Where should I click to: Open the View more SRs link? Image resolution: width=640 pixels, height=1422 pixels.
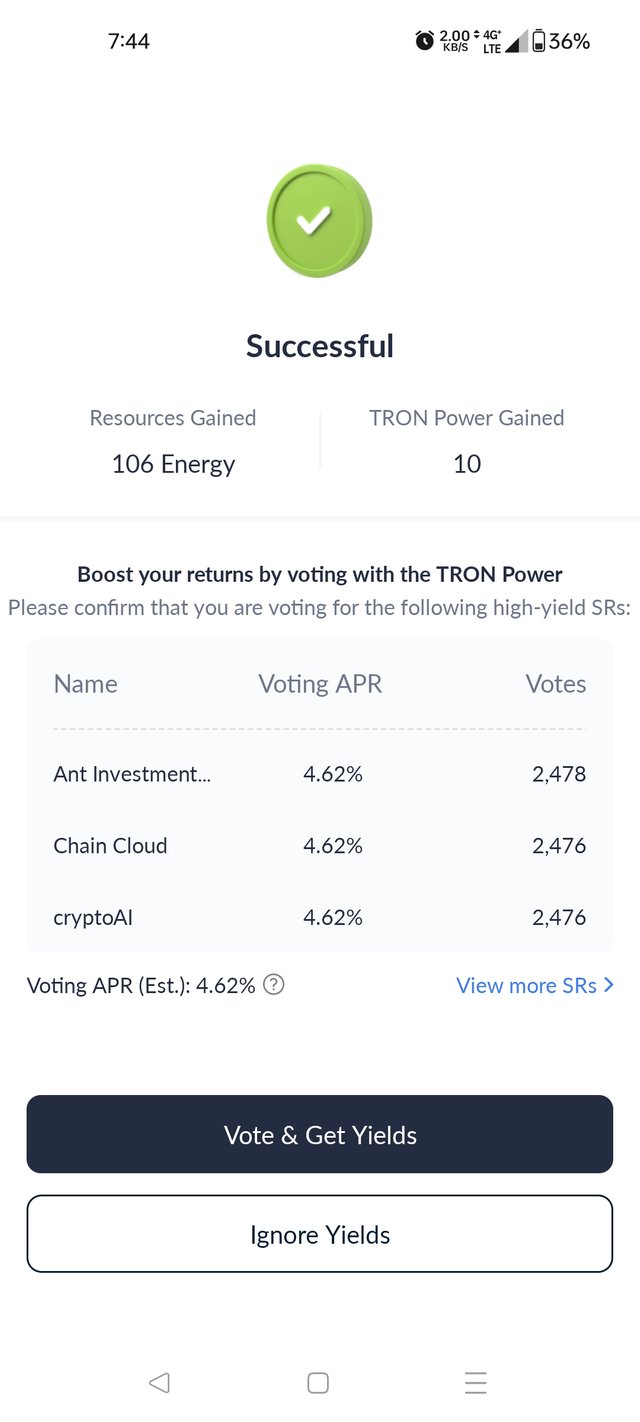(526, 985)
